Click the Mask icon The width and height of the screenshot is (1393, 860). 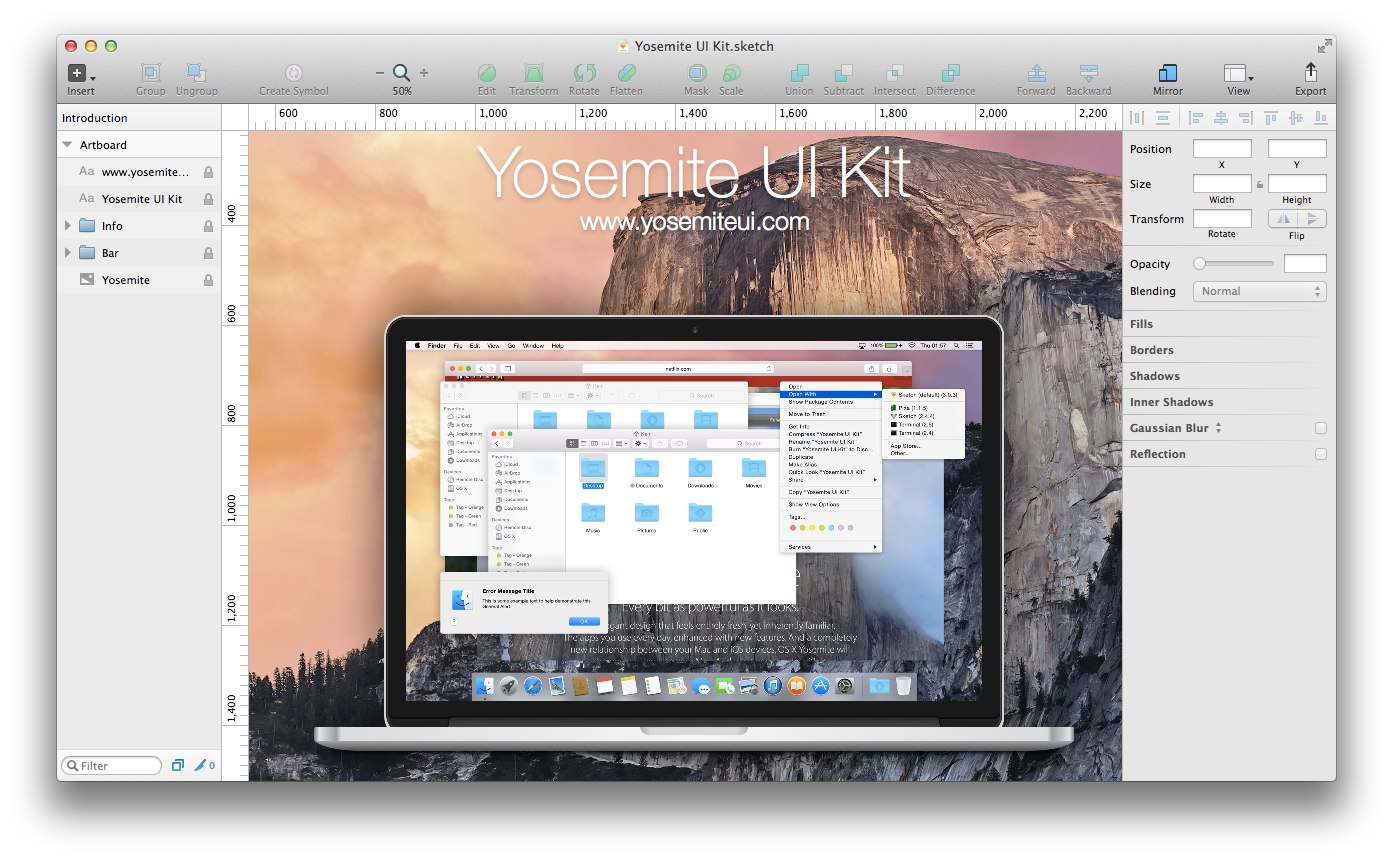click(697, 73)
